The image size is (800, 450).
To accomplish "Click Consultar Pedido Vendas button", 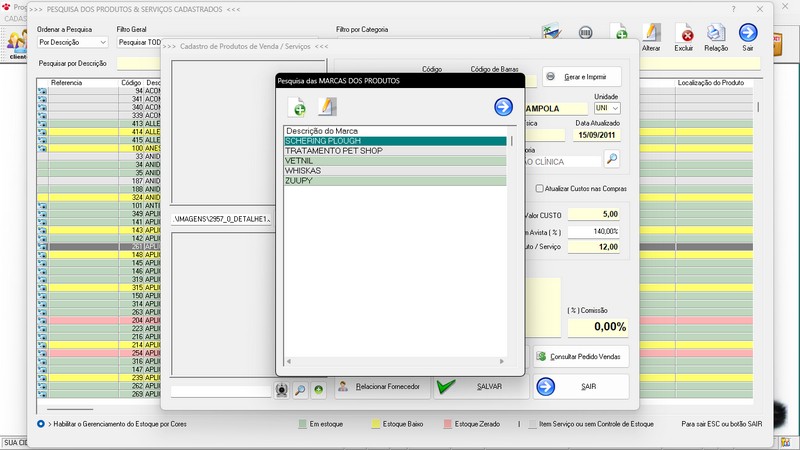I will (x=581, y=356).
